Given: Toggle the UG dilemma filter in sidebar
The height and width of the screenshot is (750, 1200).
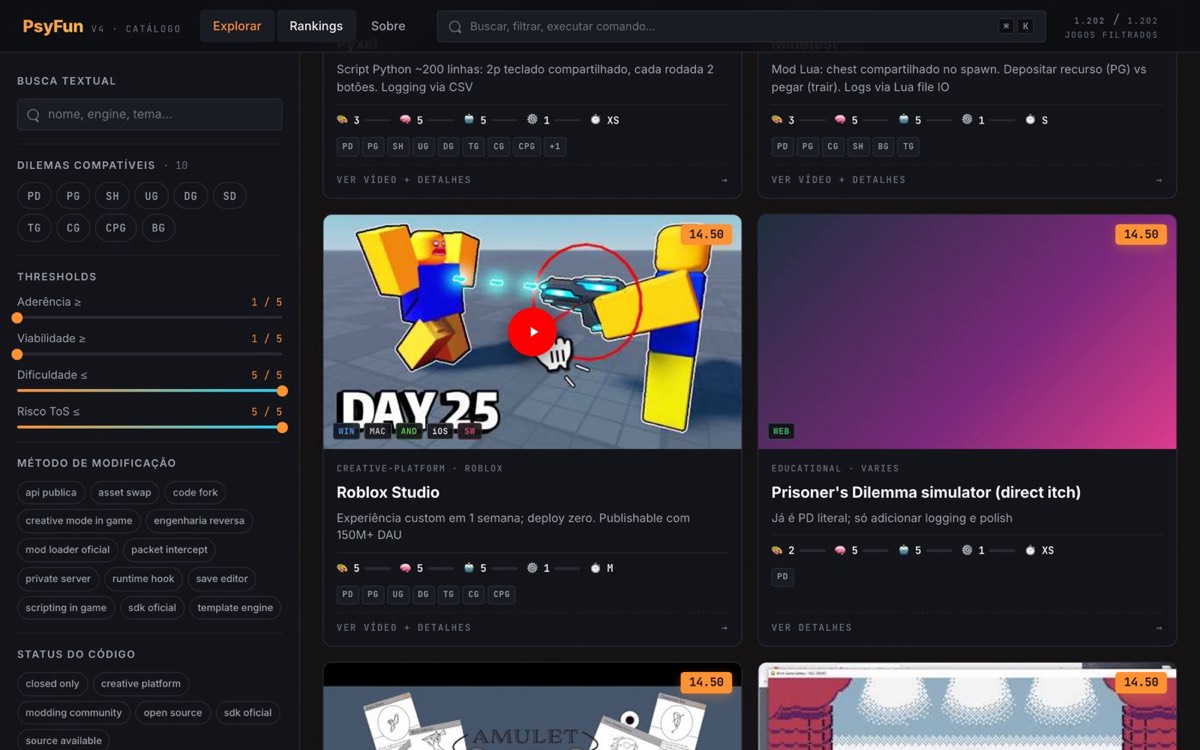Looking at the screenshot, I should [151, 197].
